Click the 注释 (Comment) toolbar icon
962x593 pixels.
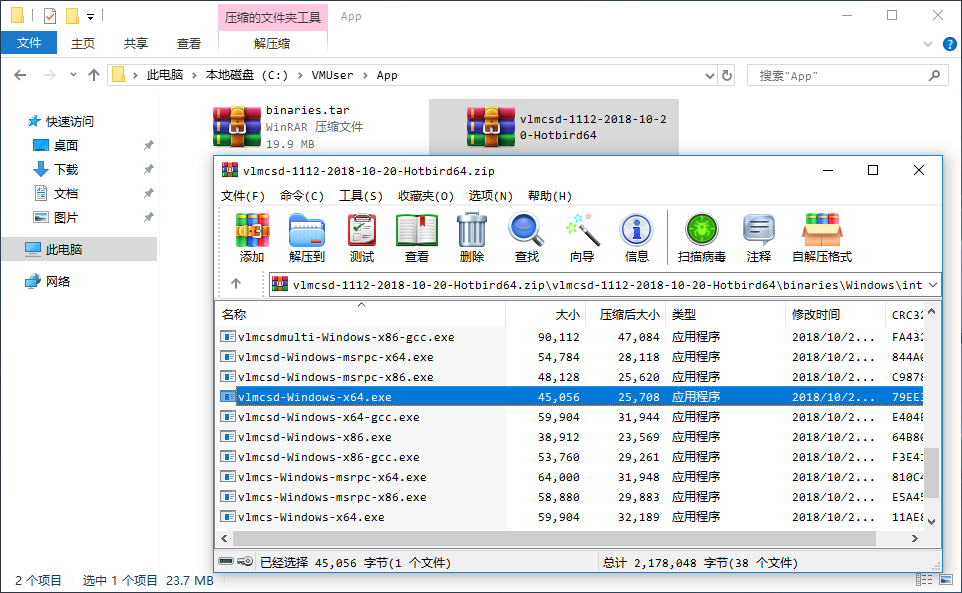click(759, 230)
